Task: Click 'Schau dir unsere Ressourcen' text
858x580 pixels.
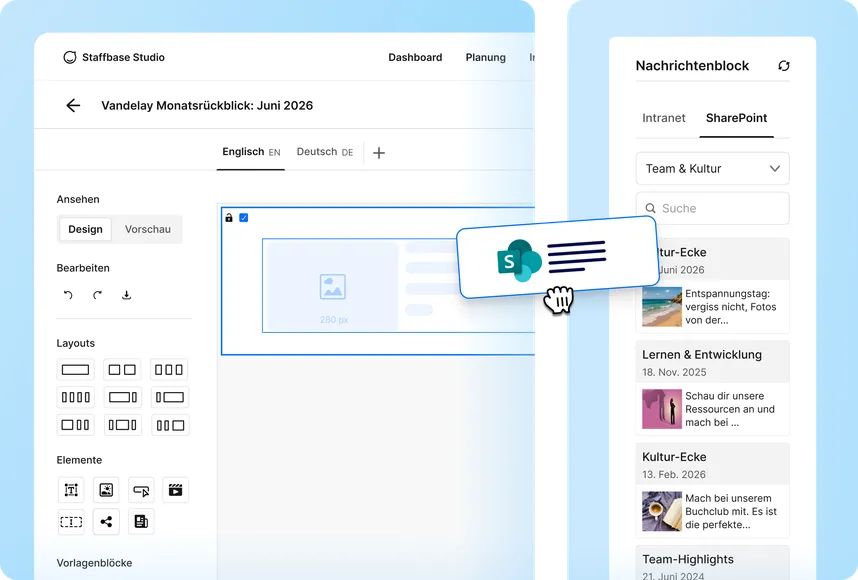Action: pyautogui.click(x=729, y=409)
